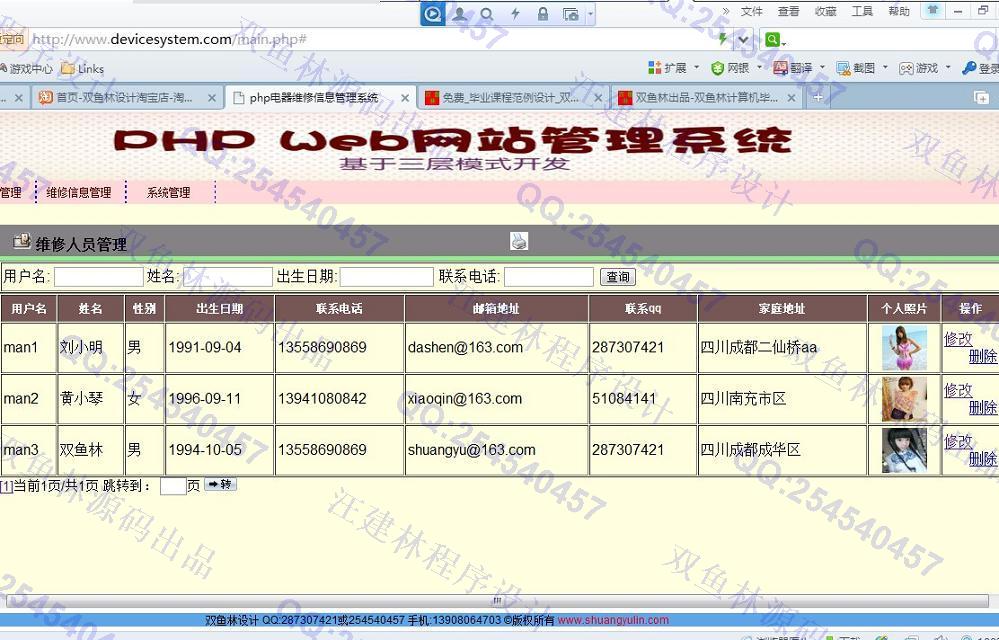Open the dropdown arrow next to 翻译
999x640 pixels.
click(822, 68)
